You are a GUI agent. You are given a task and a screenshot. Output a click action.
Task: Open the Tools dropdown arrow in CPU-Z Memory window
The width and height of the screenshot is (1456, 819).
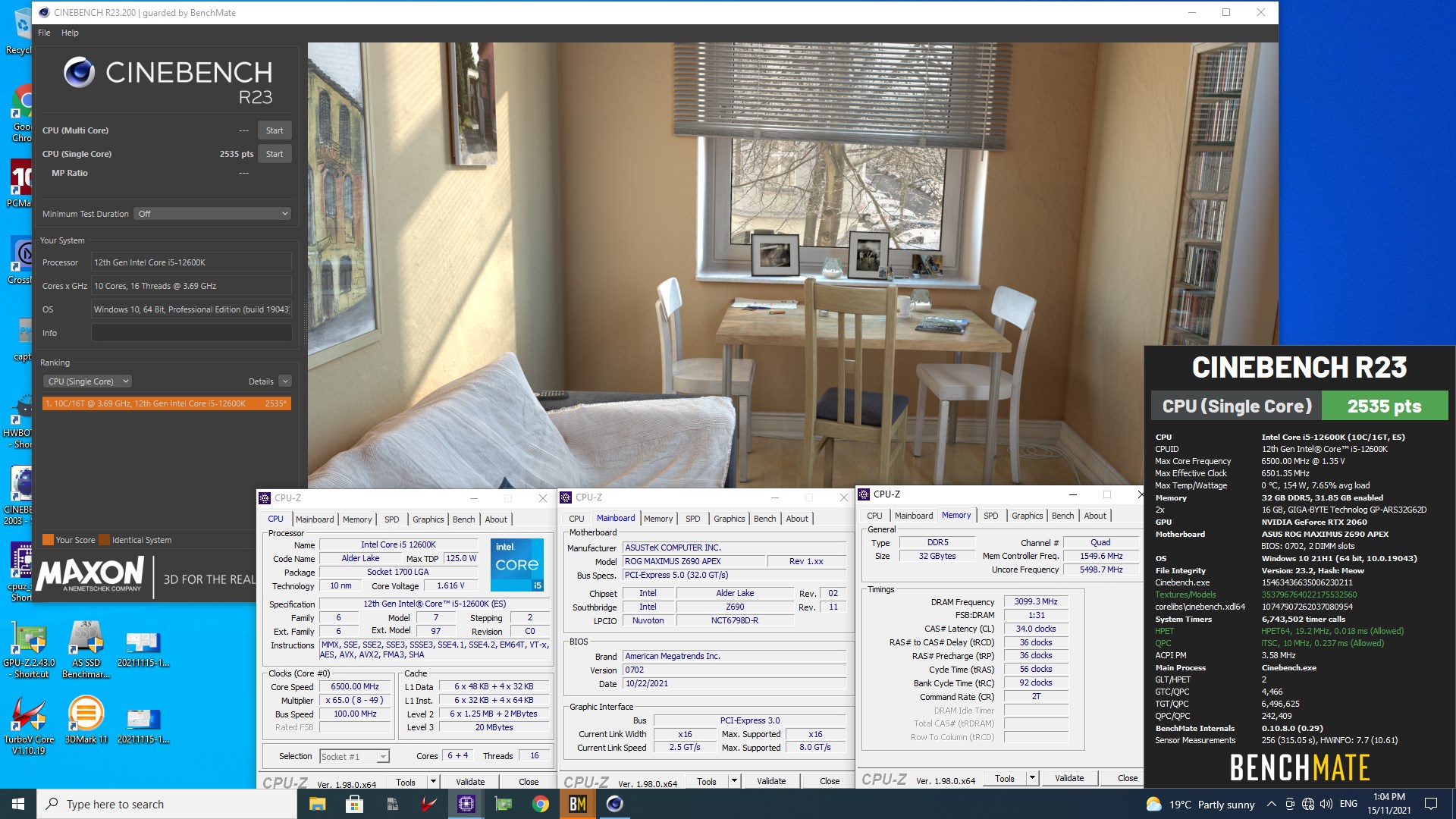(x=1032, y=778)
